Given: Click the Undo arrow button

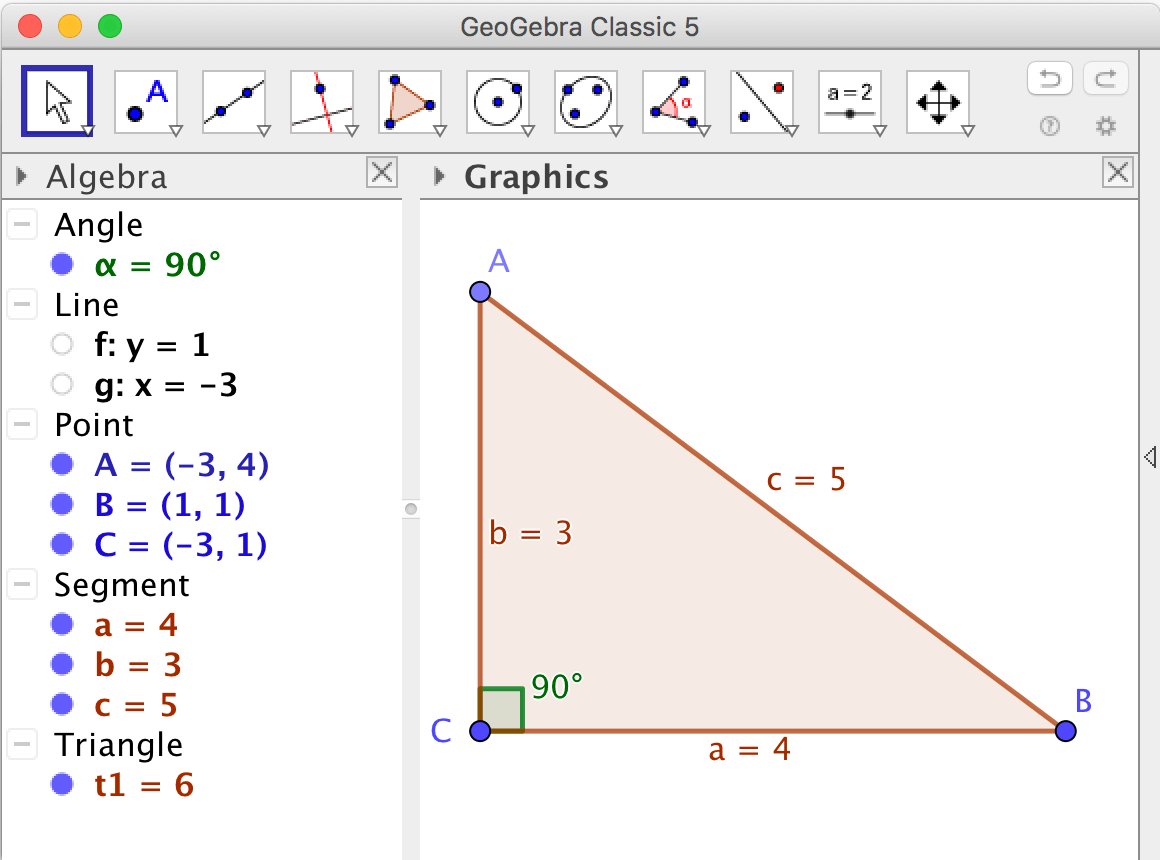Looking at the screenshot, I should pyautogui.click(x=1050, y=78).
